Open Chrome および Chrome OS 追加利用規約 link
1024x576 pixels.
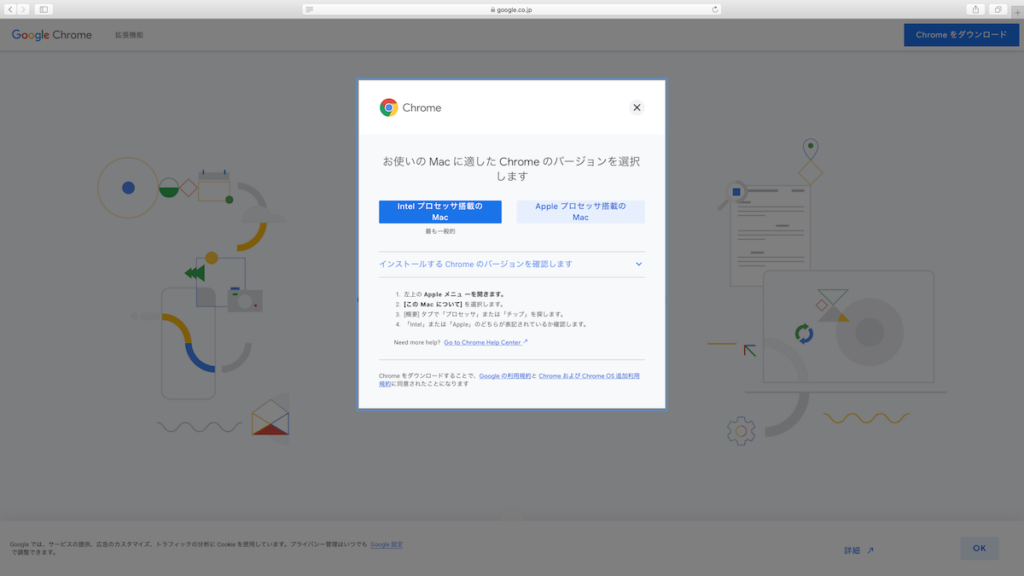(588, 376)
